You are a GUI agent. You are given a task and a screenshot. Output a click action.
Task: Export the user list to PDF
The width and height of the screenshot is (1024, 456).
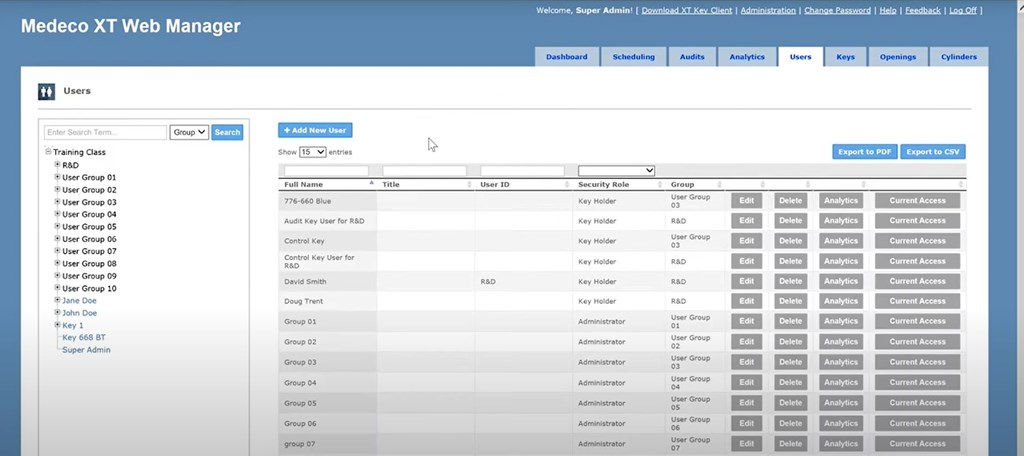point(864,152)
